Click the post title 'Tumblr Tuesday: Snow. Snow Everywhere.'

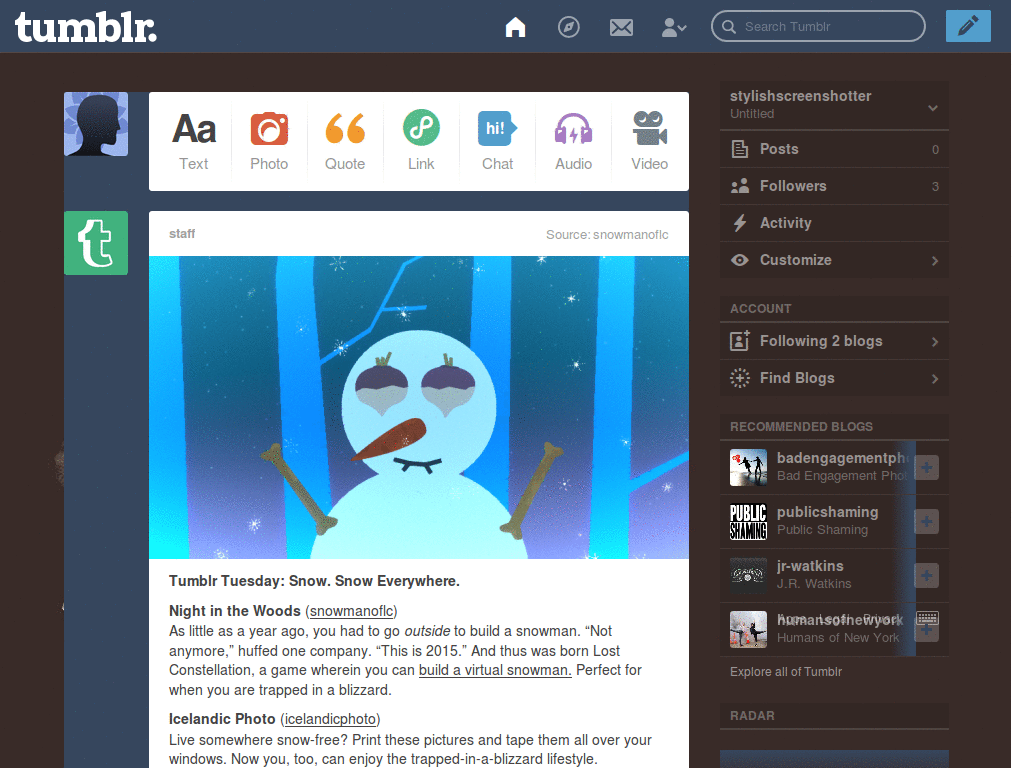click(314, 581)
